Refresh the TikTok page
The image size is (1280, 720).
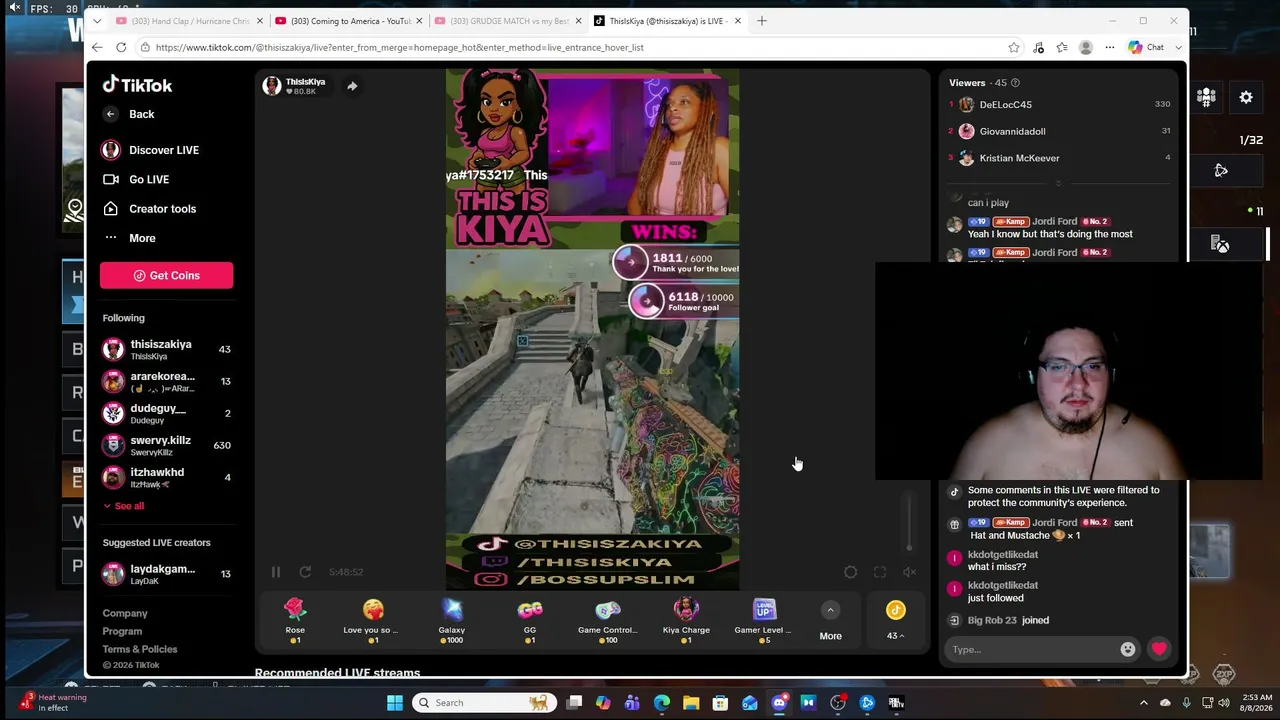pyautogui.click(x=121, y=48)
